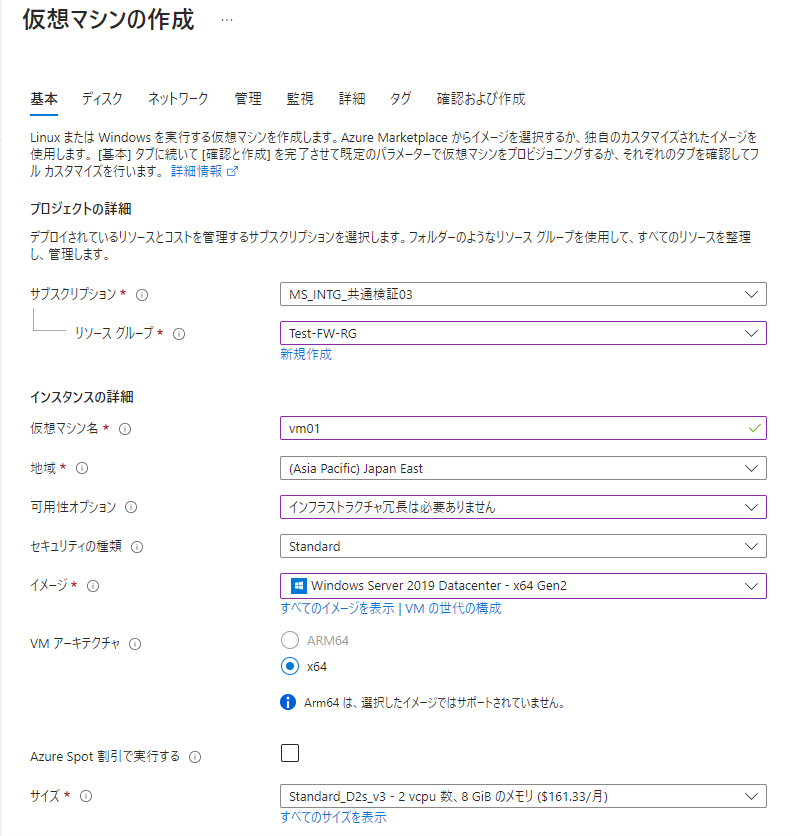Open the 地域 Japan East dropdown

(x=523, y=468)
